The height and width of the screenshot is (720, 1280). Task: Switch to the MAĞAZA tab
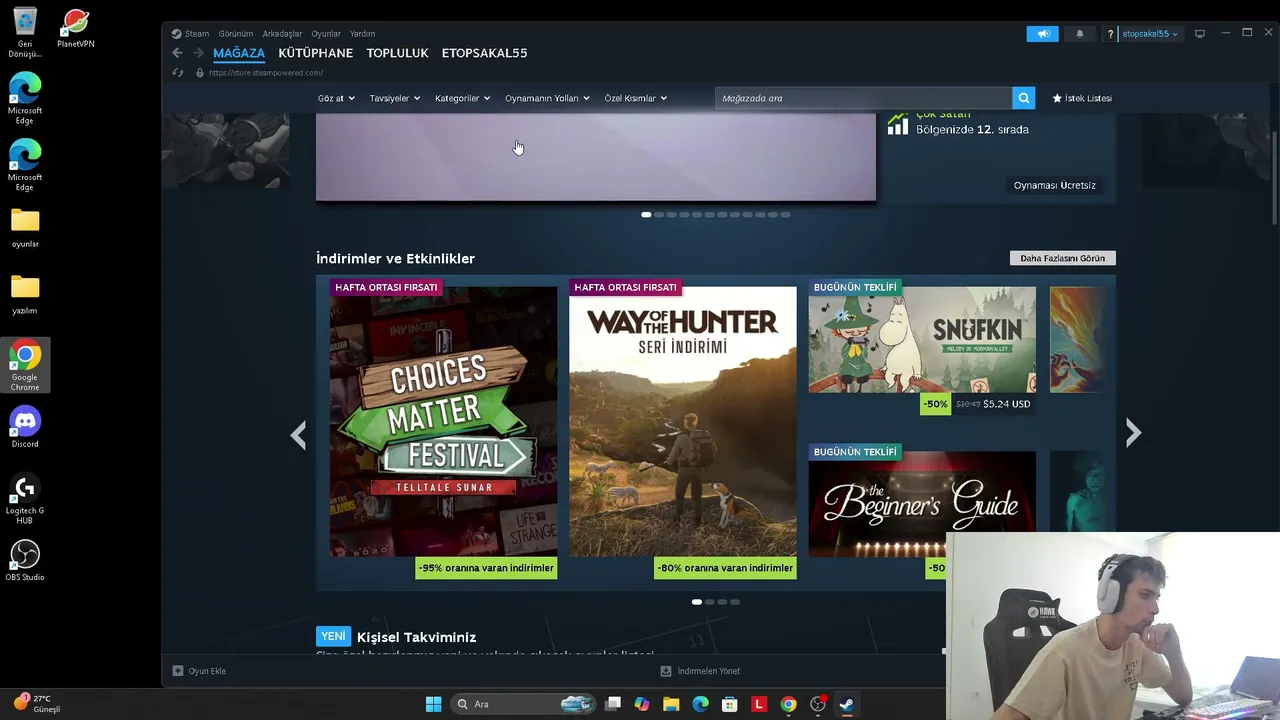click(239, 53)
